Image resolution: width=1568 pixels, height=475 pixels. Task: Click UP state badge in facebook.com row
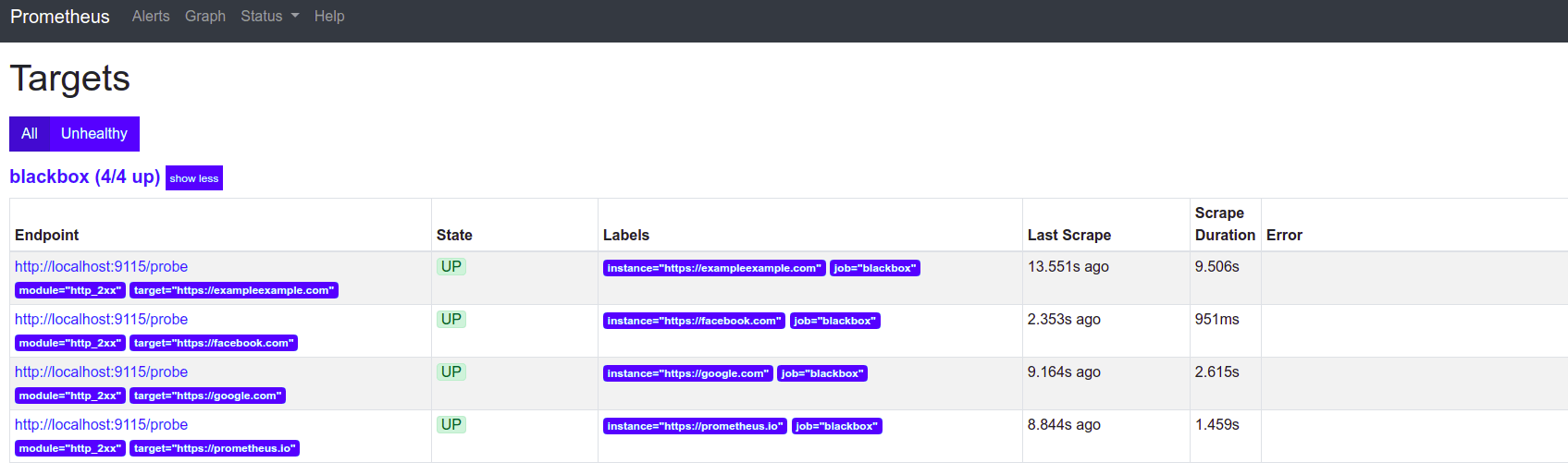click(x=451, y=319)
